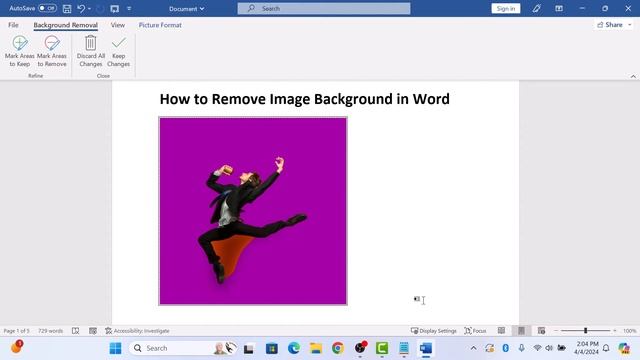Open the Windows Start menu
The width and height of the screenshot is (640, 360).
click(x=116, y=348)
